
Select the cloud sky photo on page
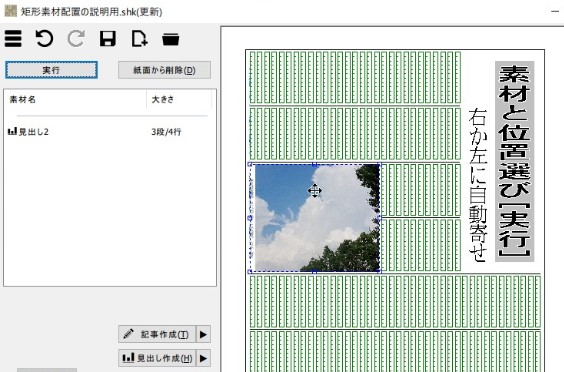point(317,218)
